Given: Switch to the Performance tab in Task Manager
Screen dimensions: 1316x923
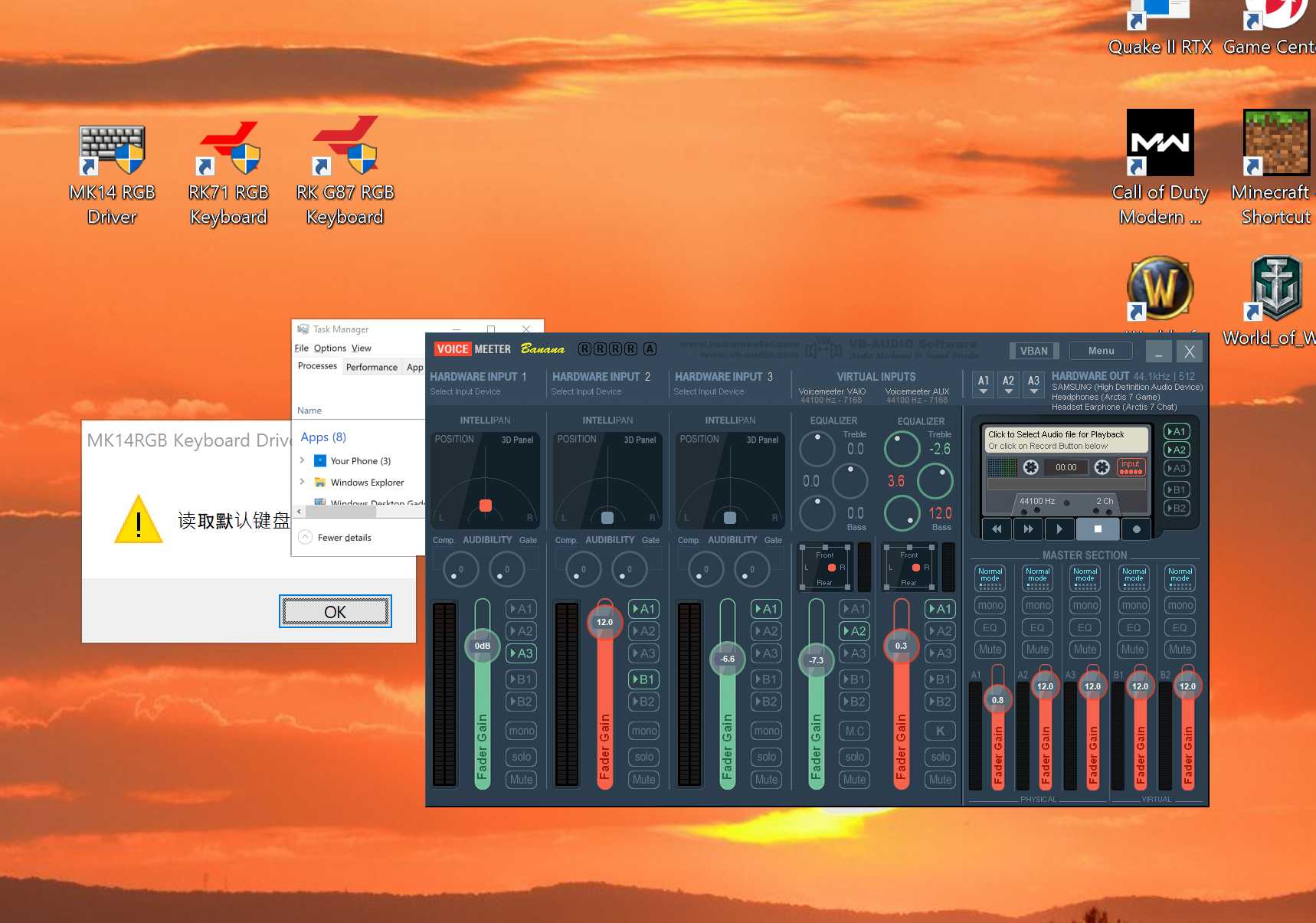Looking at the screenshot, I should click(x=372, y=367).
